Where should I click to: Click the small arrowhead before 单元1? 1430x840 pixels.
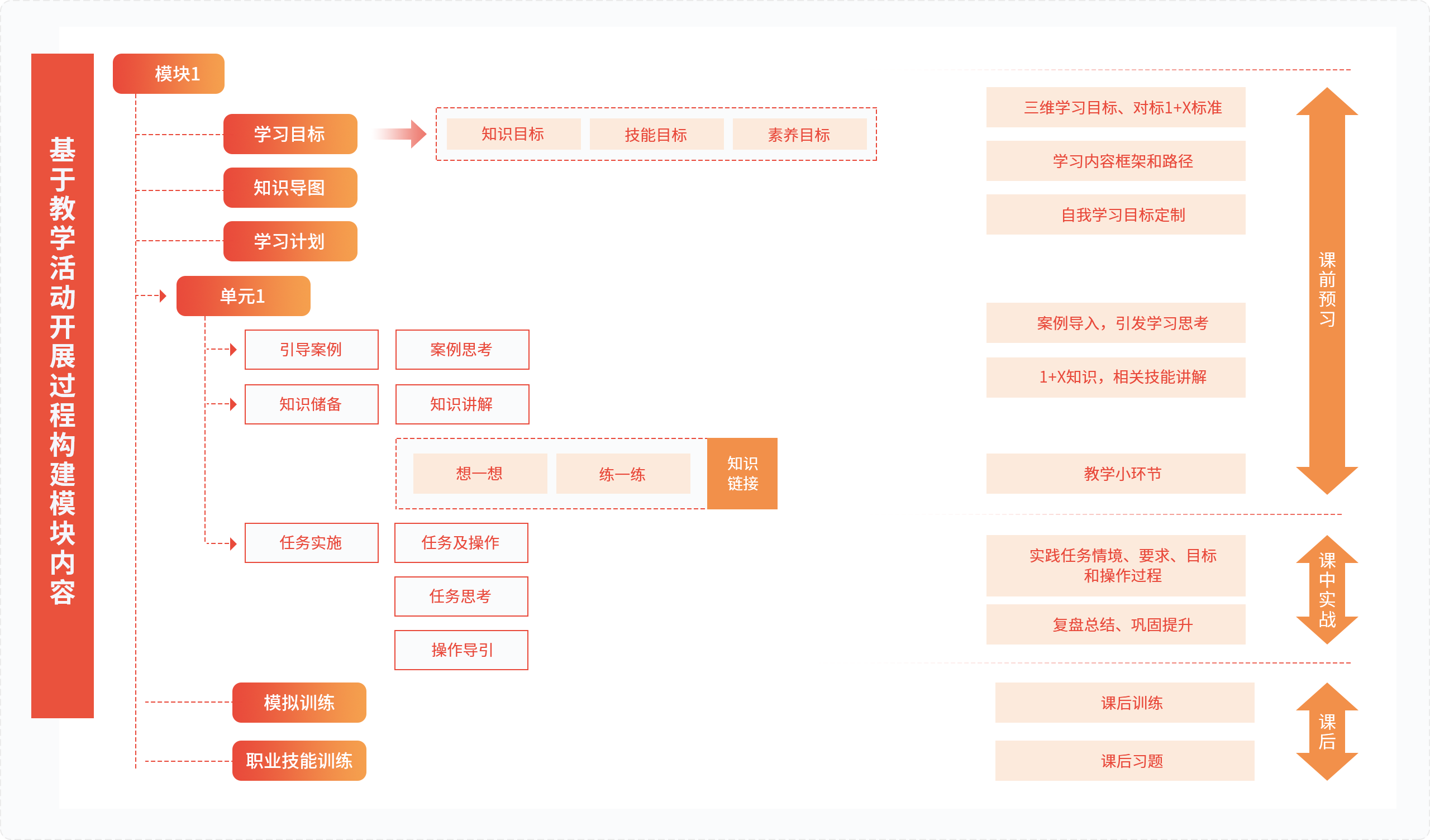pos(163,295)
